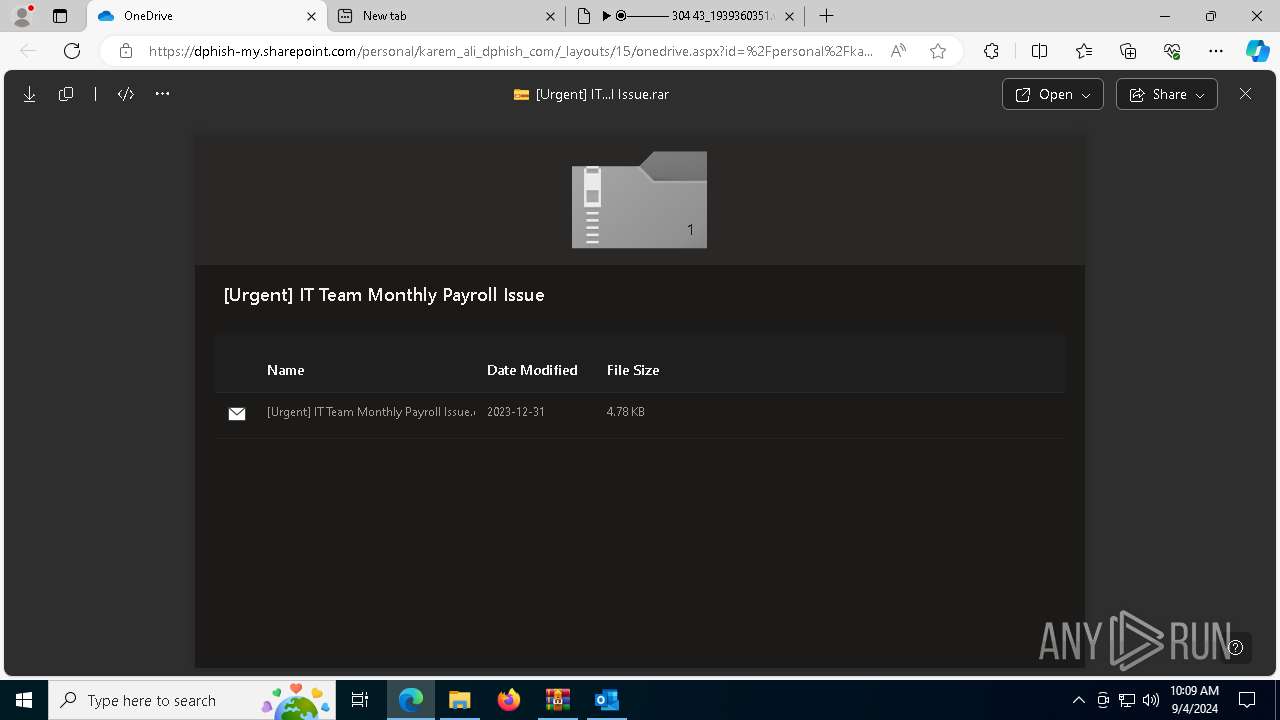Open the embed code icon

click(126, 94)
